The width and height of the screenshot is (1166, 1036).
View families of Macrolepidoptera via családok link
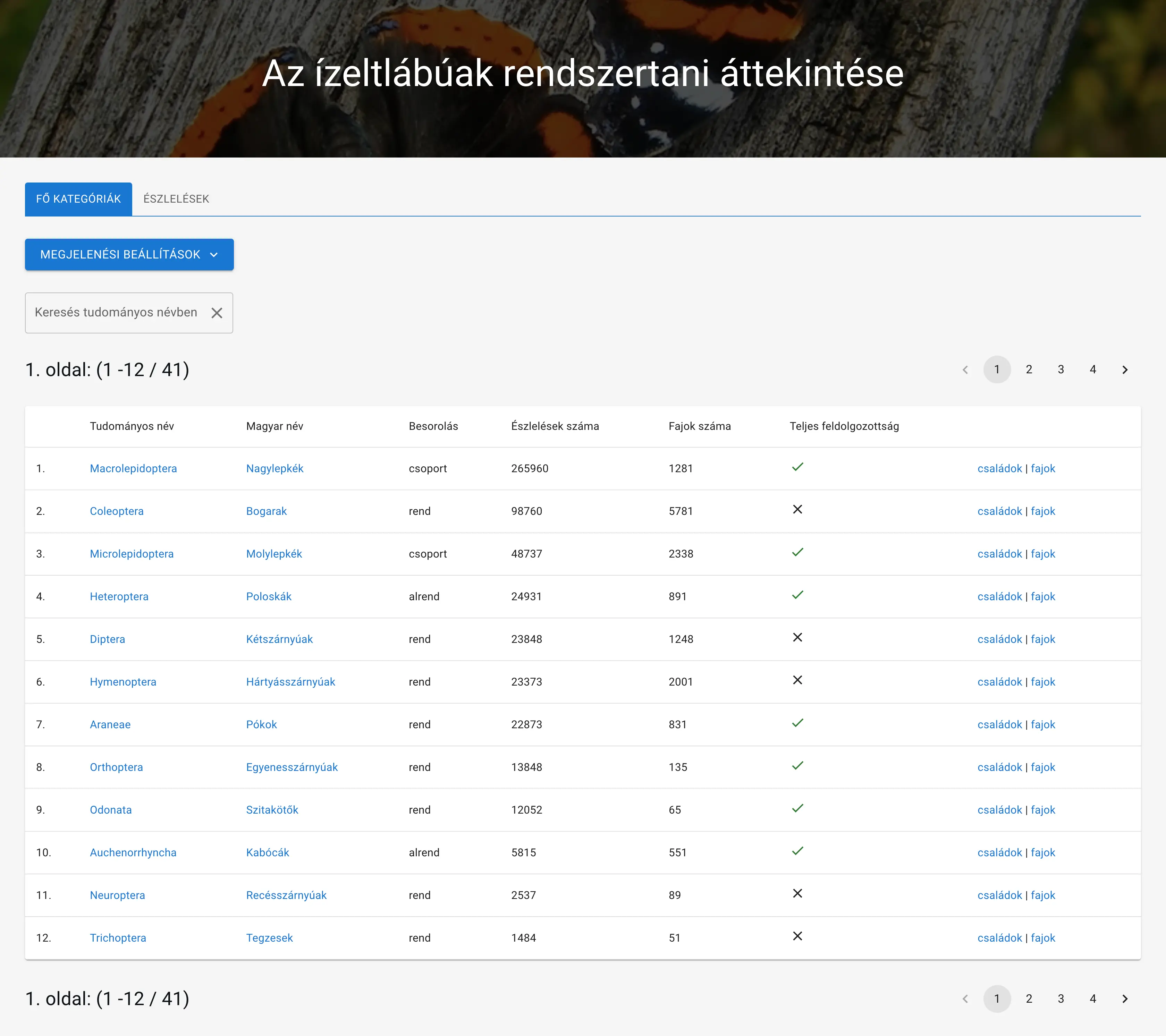coord(999,468)
